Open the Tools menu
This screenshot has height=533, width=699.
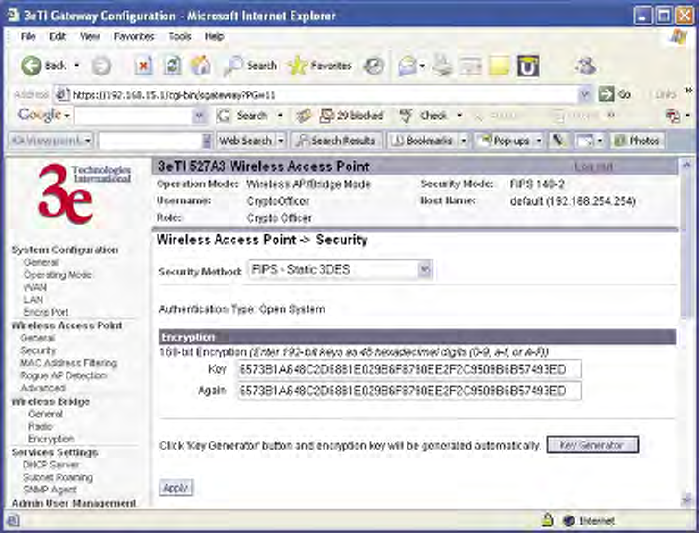coord(180,37)
